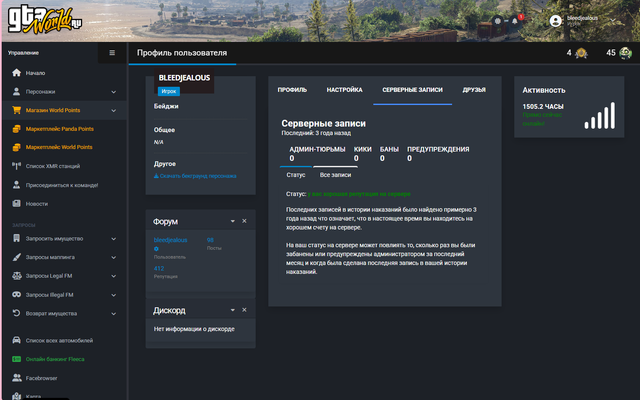This screenshot has width=640, height=400.
Task: Click the Возврат имущества history icon
Action: point(16,313)
